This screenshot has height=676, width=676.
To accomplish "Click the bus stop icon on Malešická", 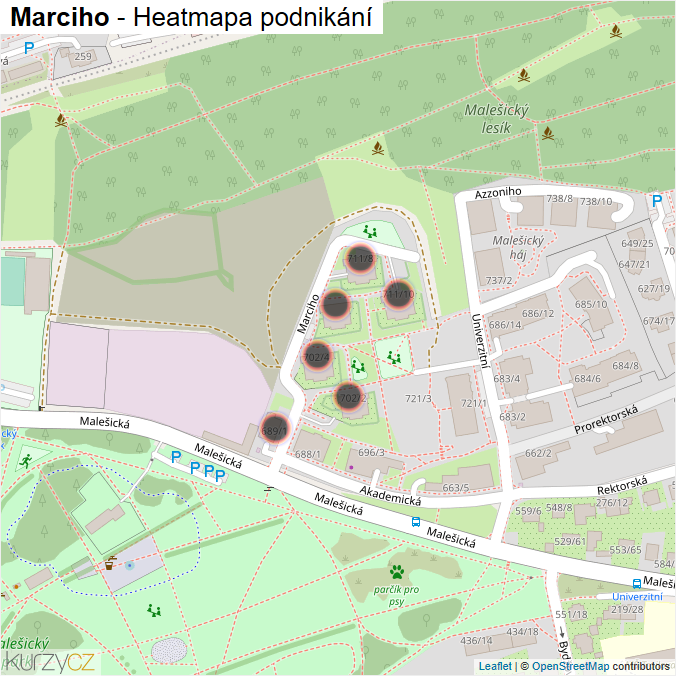I will (416, 522).
